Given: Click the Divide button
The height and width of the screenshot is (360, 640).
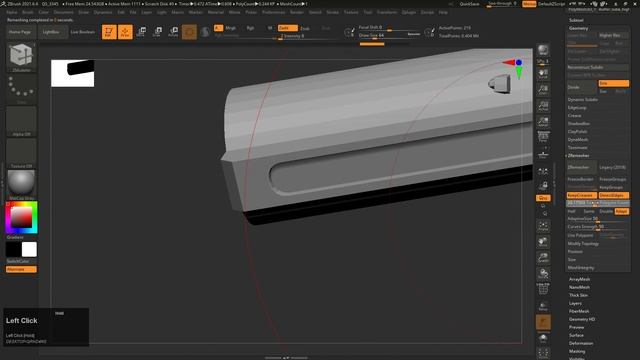Looking at the screenshot, I should pyautogui.click(x=581, y=87).
